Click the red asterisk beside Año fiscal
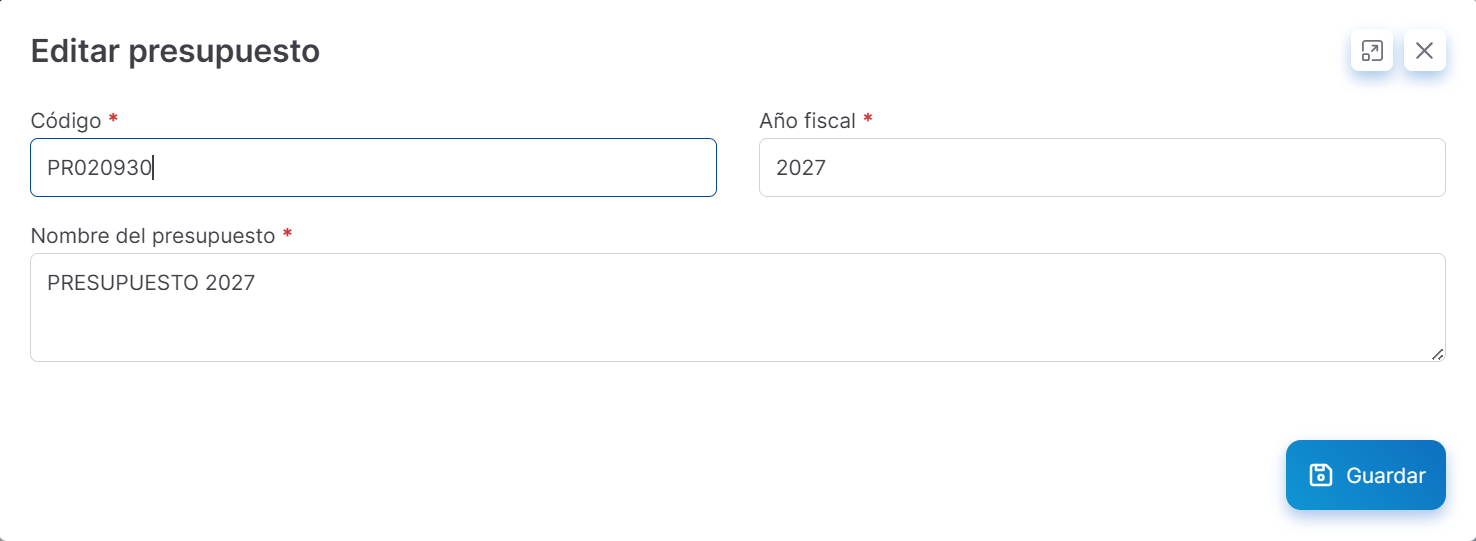1476x541 pixels. 868,120
